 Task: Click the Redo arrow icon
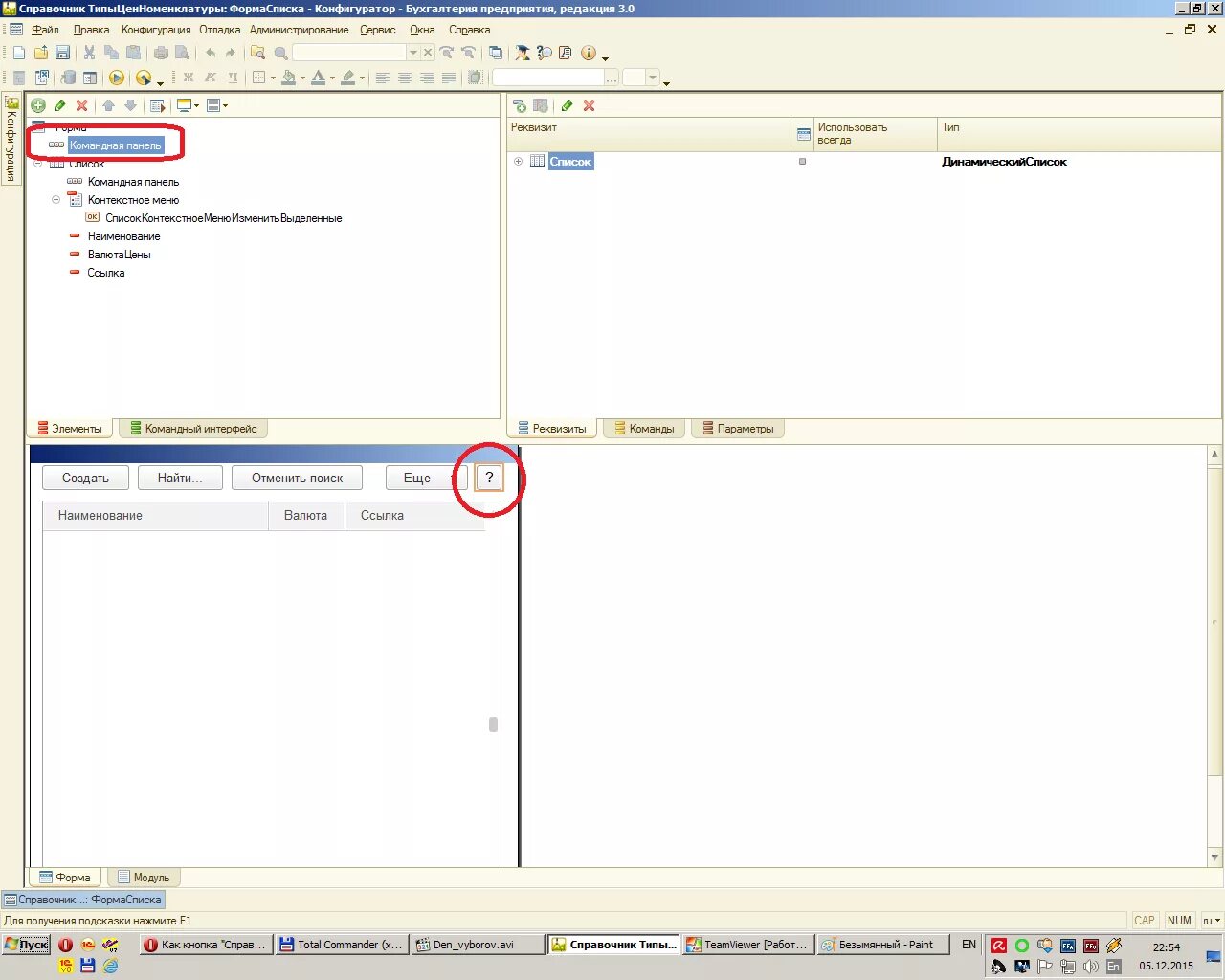(230, 54)
